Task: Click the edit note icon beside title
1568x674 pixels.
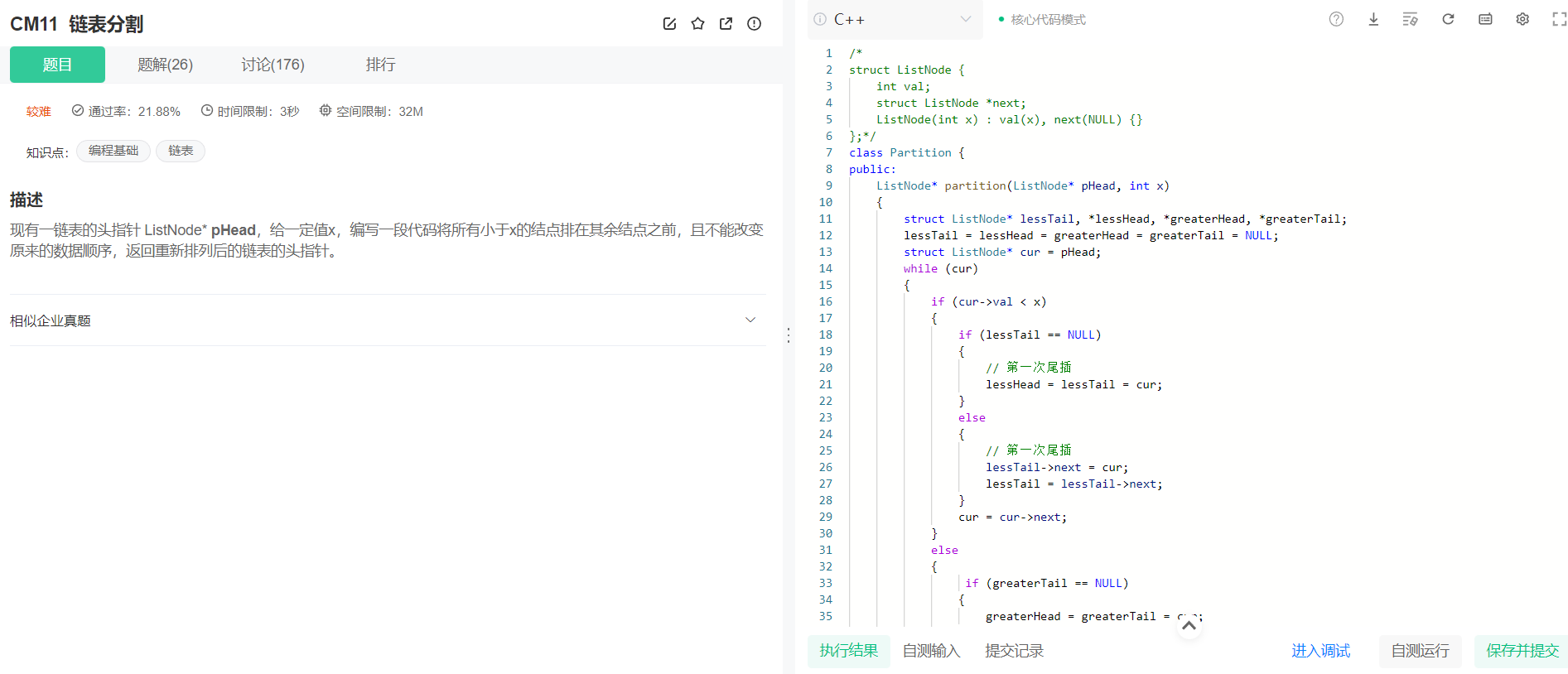Action: [669, 24]
